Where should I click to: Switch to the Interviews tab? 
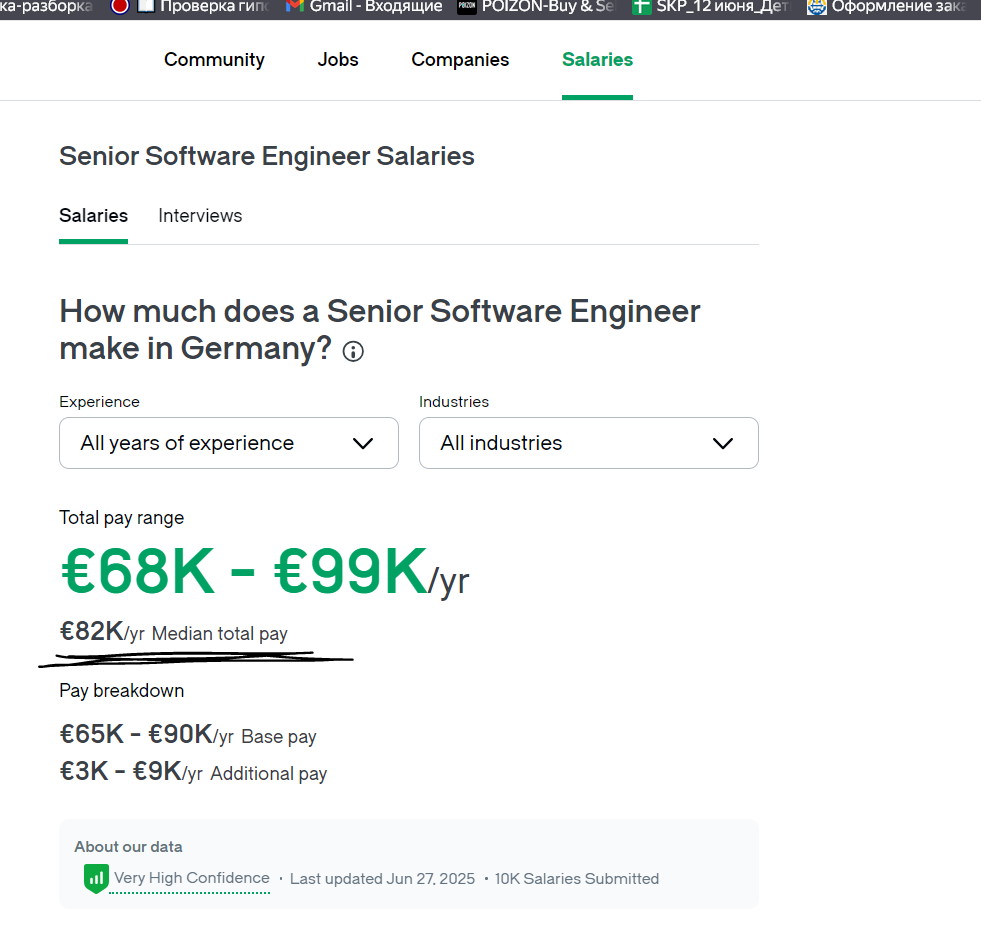pyautogui.click(x=200, y=216)
